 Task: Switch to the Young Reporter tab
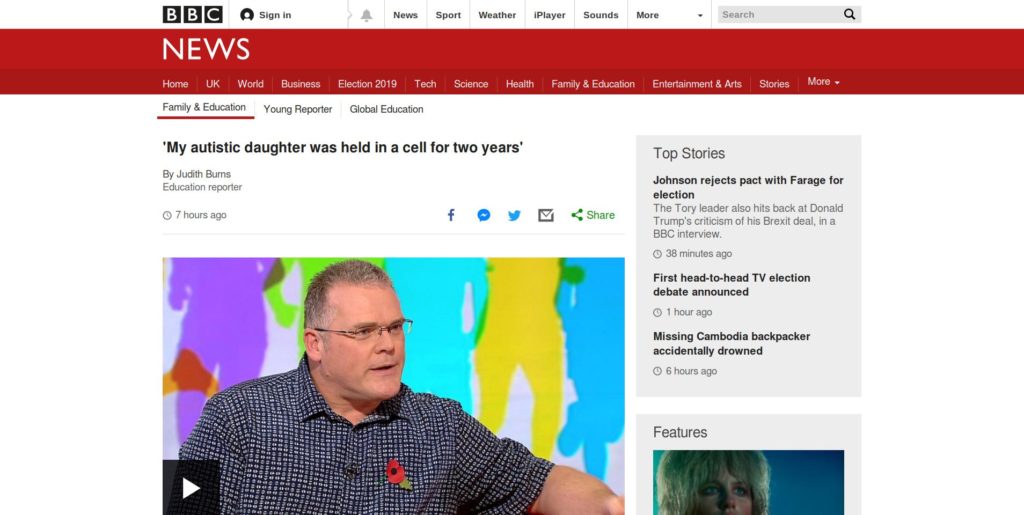298,109
